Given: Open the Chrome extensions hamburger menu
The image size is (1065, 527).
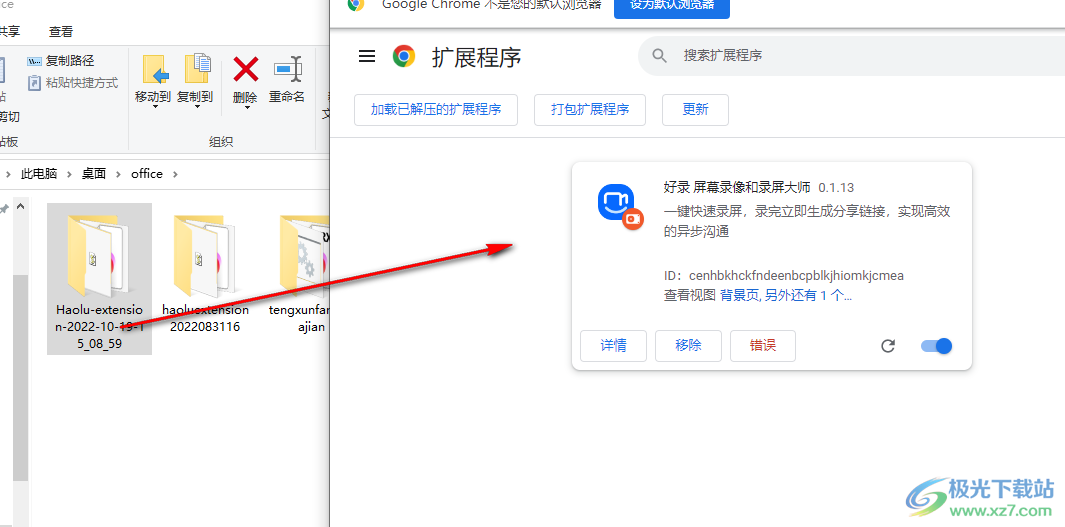Looking at the screenshot, I should [367, 56].
